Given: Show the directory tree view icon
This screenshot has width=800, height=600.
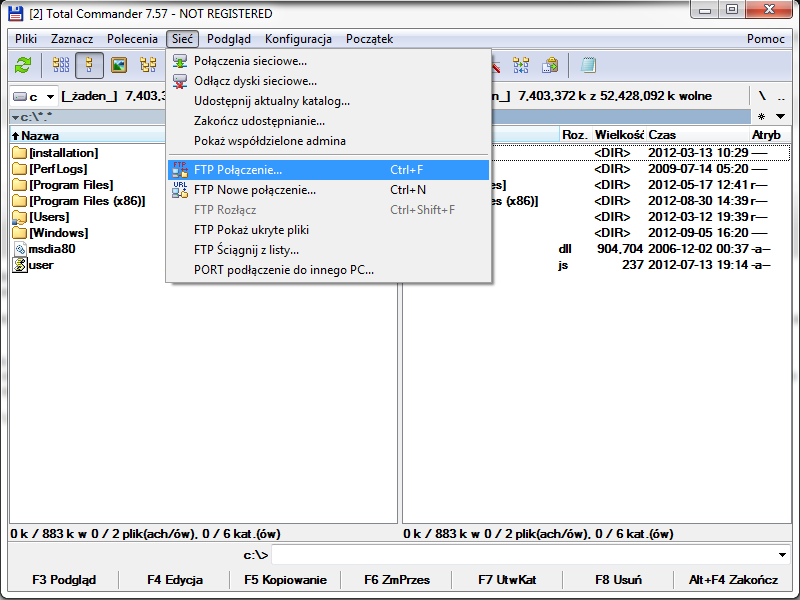Looking at the screenshot, I should pos(148,65).
